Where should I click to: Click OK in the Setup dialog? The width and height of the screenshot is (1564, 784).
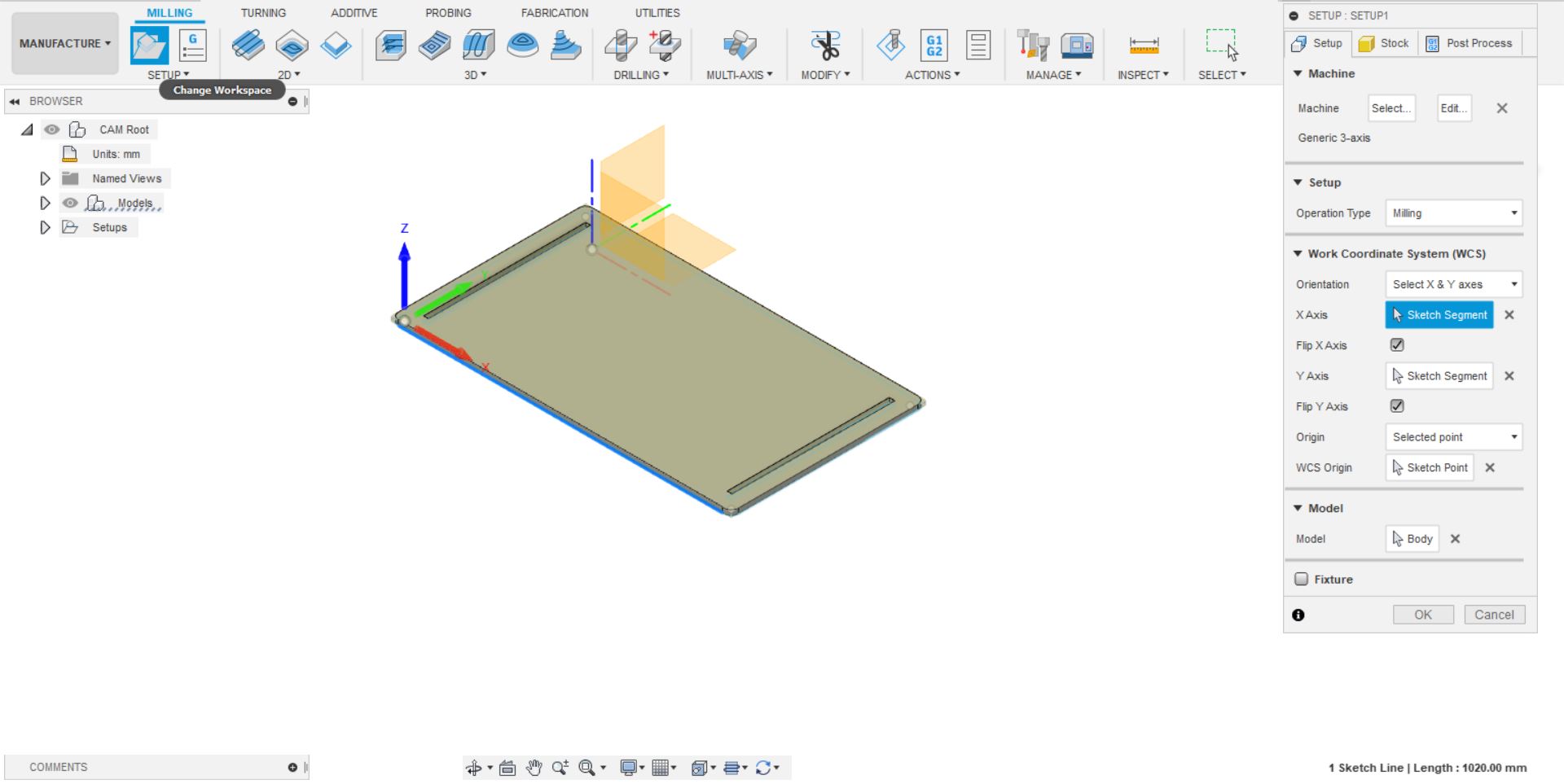click(x=1423, y=615)
